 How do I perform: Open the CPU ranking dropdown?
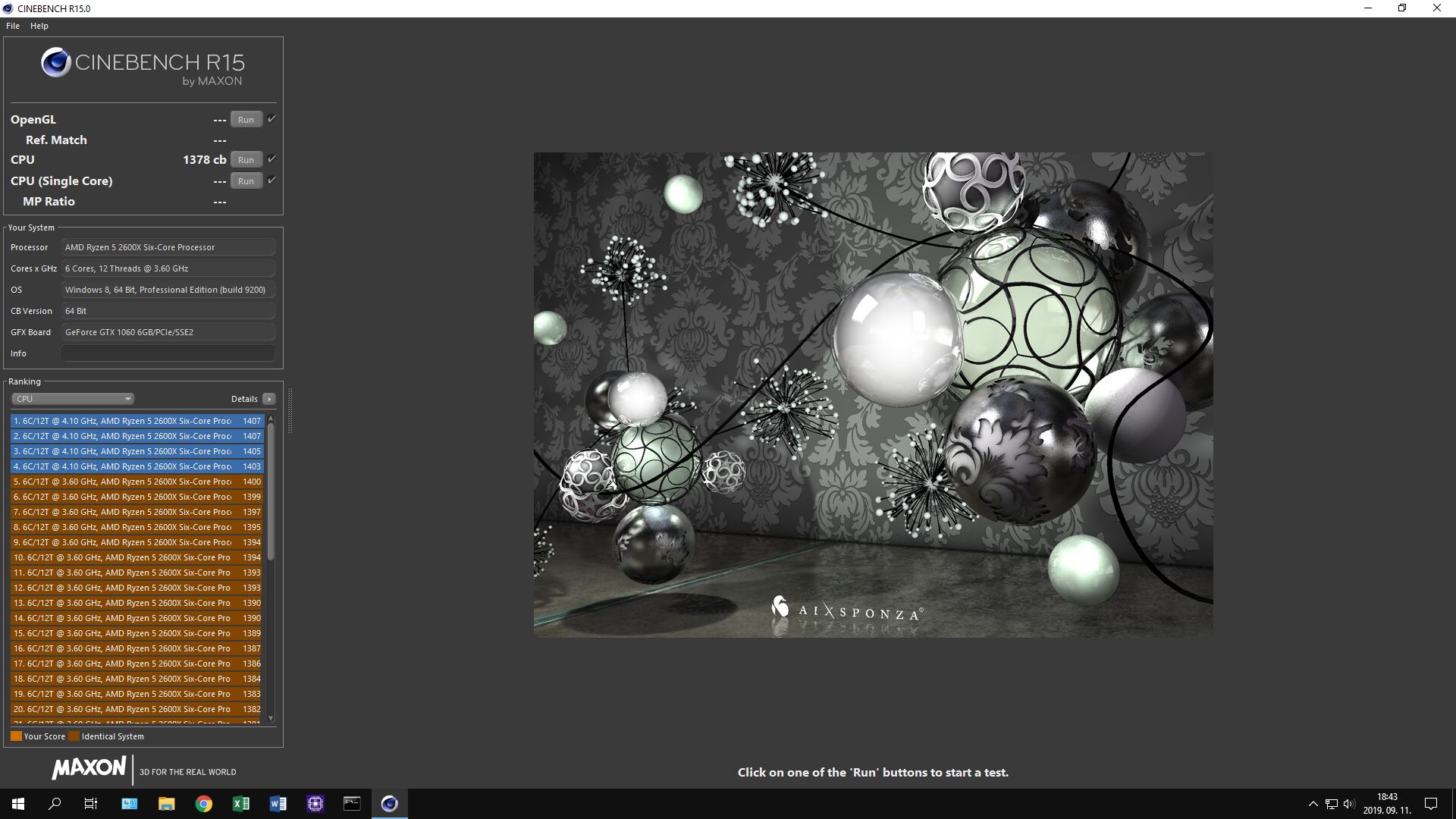[73, 399]
